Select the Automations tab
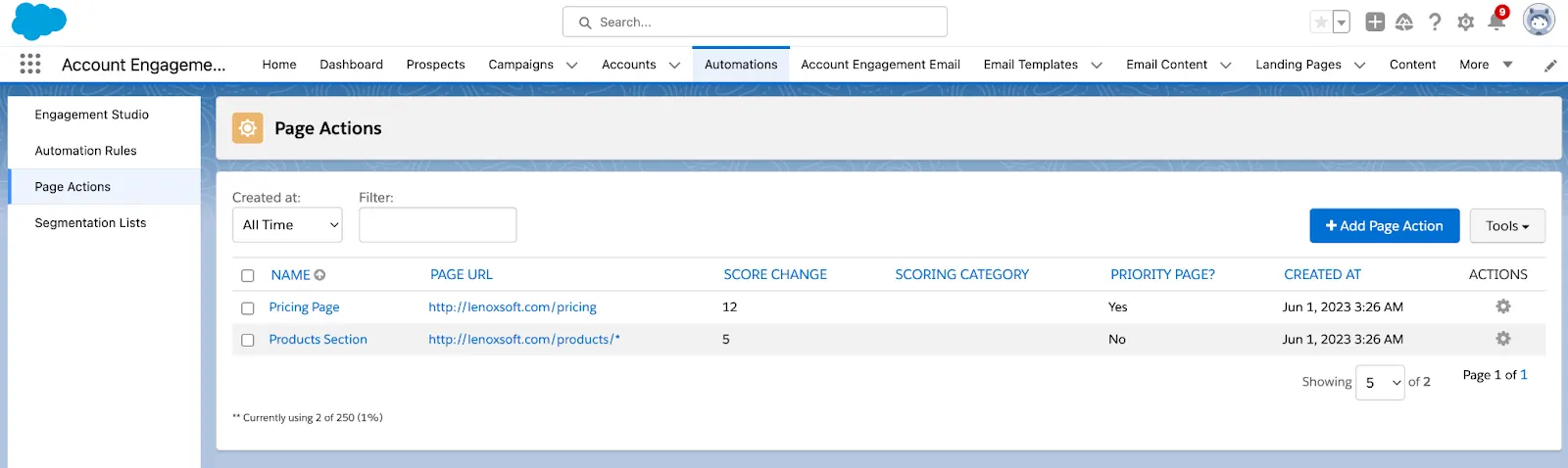This screenshot has width=1568, height=468. (741, 65)
